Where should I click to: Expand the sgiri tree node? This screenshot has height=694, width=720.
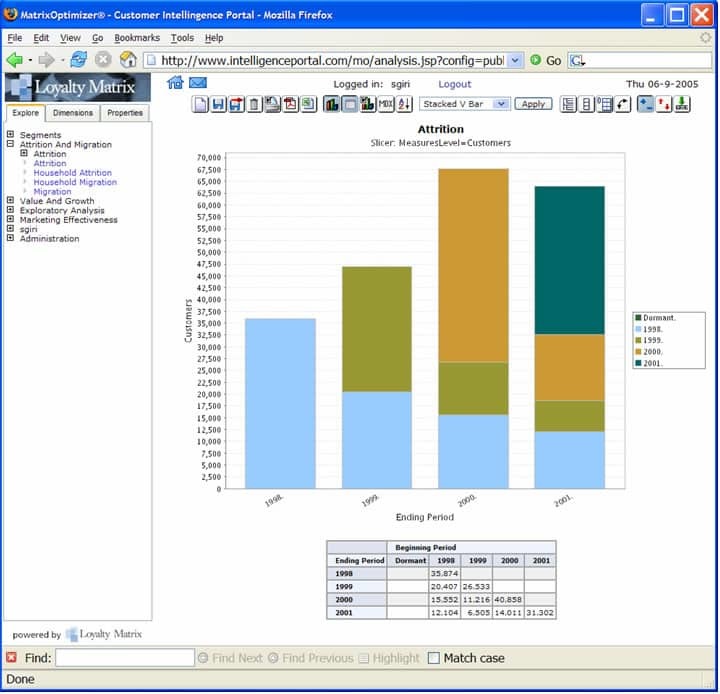[10, 228]
